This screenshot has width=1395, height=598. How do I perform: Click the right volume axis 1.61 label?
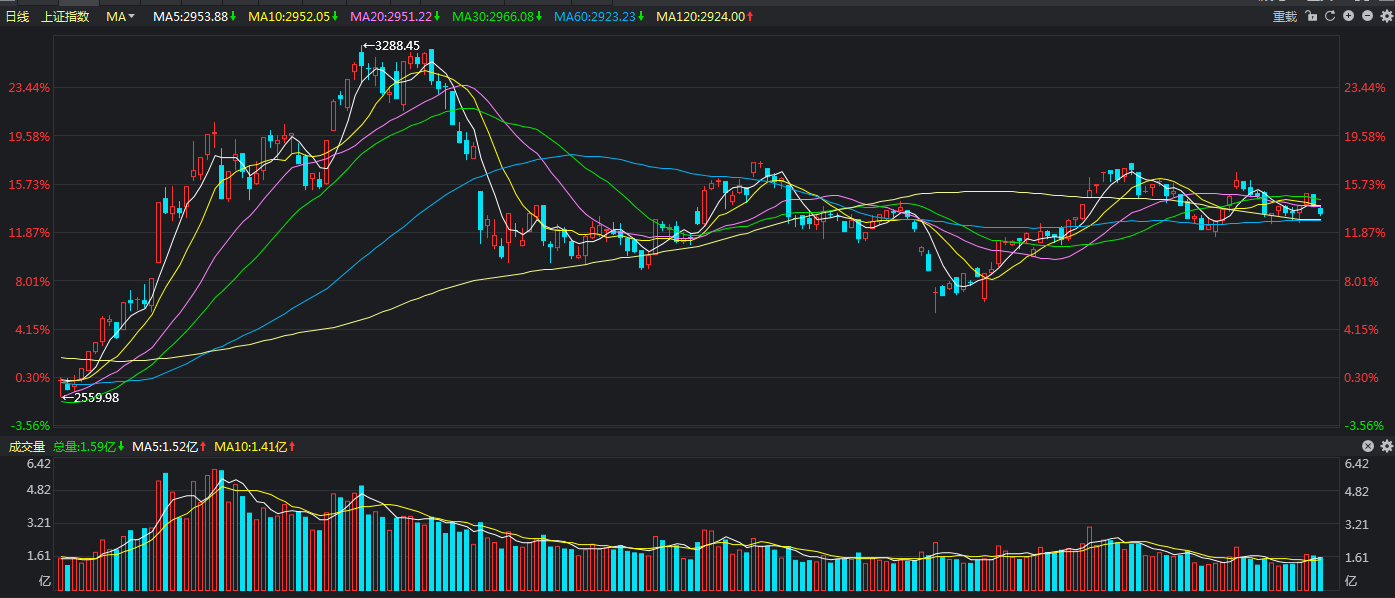tap(1357, 557)
